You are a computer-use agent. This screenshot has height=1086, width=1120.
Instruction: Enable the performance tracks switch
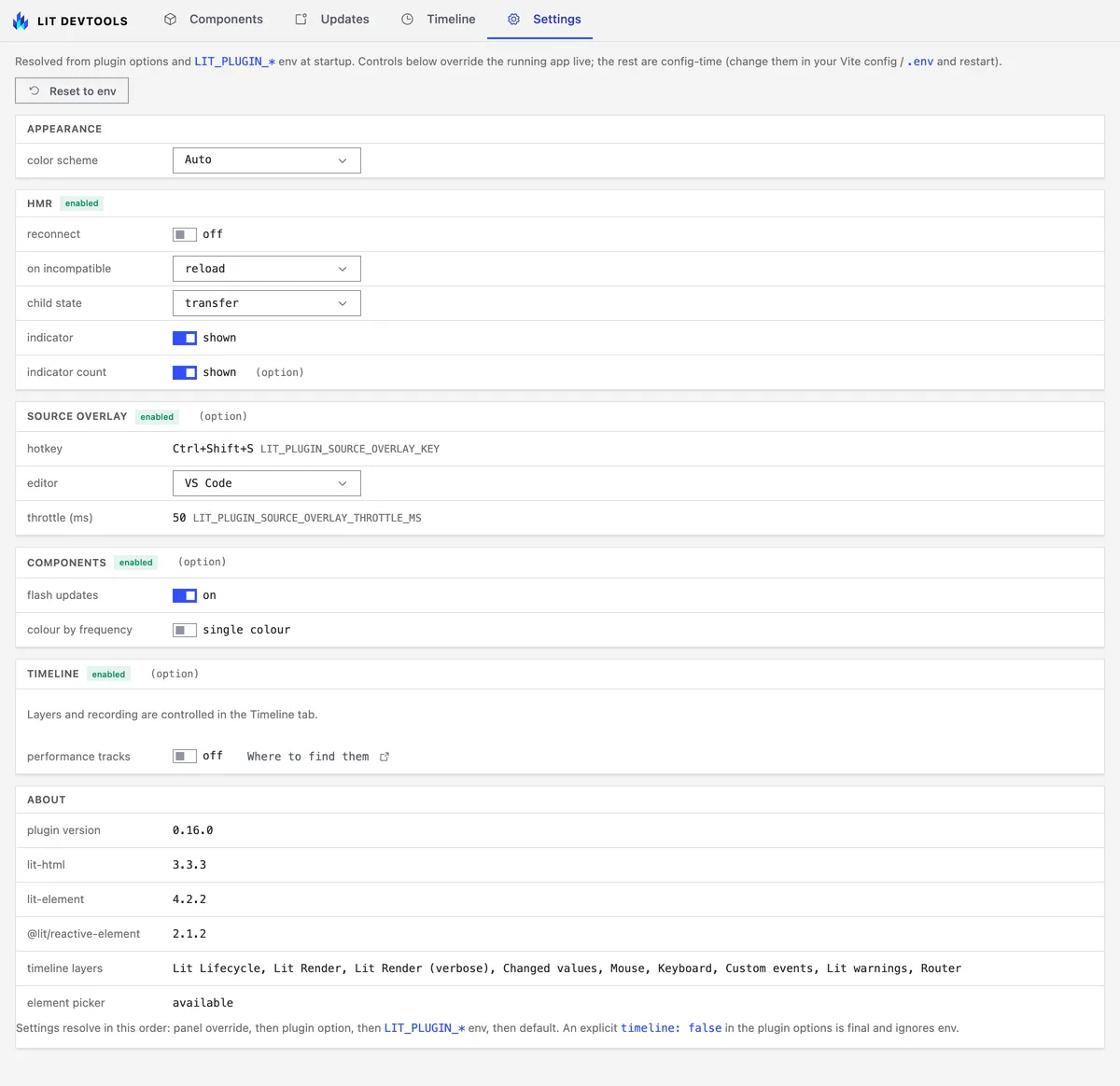[x=185, y=757]
